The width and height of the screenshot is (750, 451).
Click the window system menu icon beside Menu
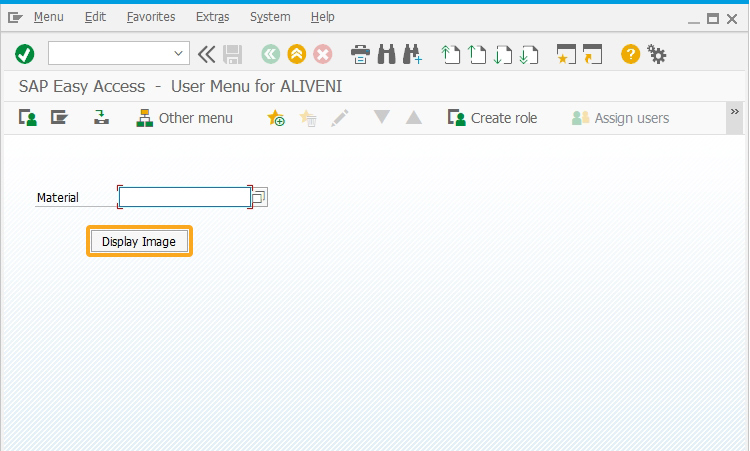coord(15,18)
